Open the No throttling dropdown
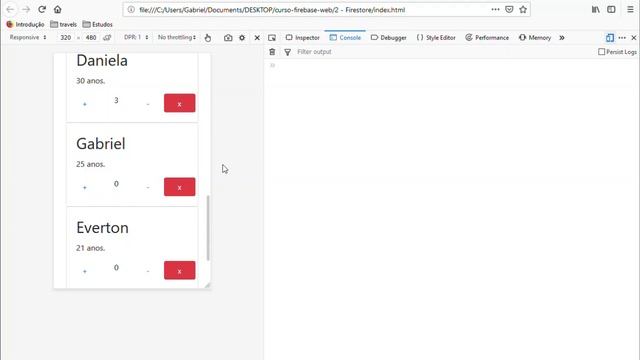The width and height of the screenshot is (640, 360). pos(177,37)
